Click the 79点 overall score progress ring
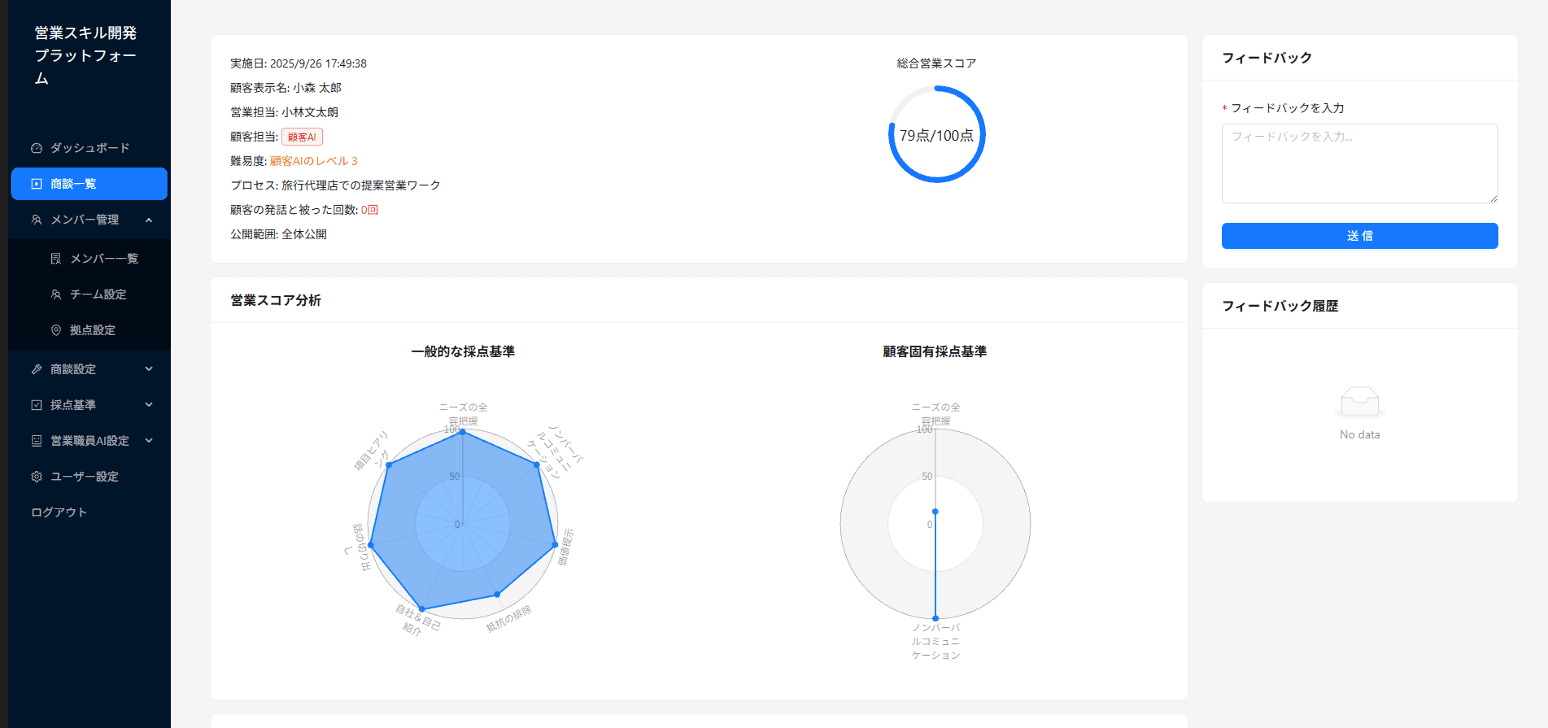The image size is (1548, 728). tap(937, 134)
